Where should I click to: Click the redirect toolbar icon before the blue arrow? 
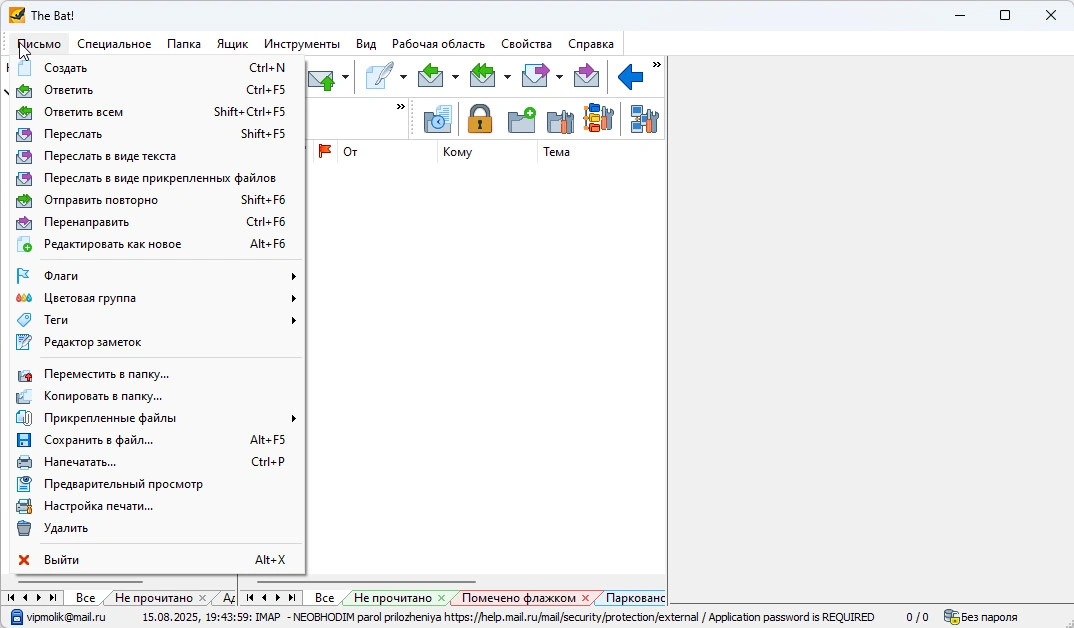586,76
